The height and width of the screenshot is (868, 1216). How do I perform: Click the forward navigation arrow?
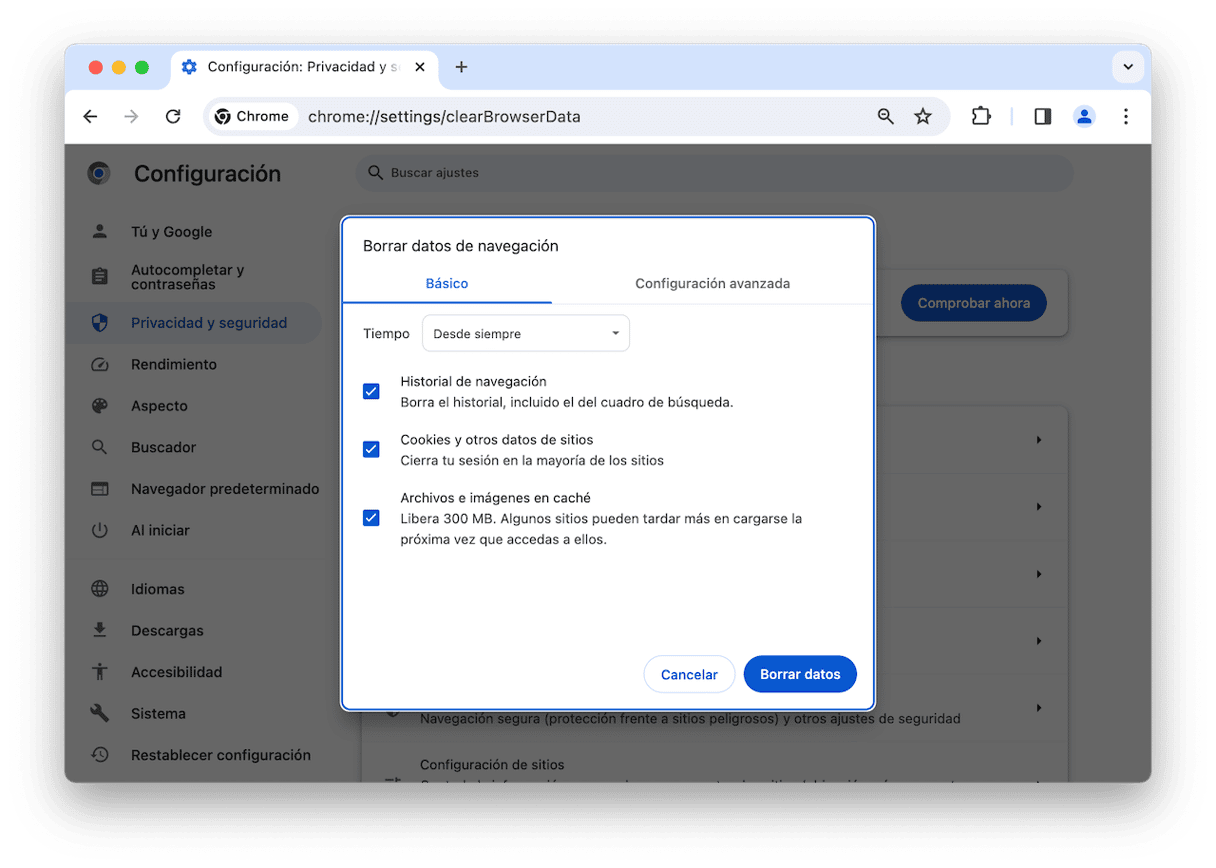pos(131,117)
